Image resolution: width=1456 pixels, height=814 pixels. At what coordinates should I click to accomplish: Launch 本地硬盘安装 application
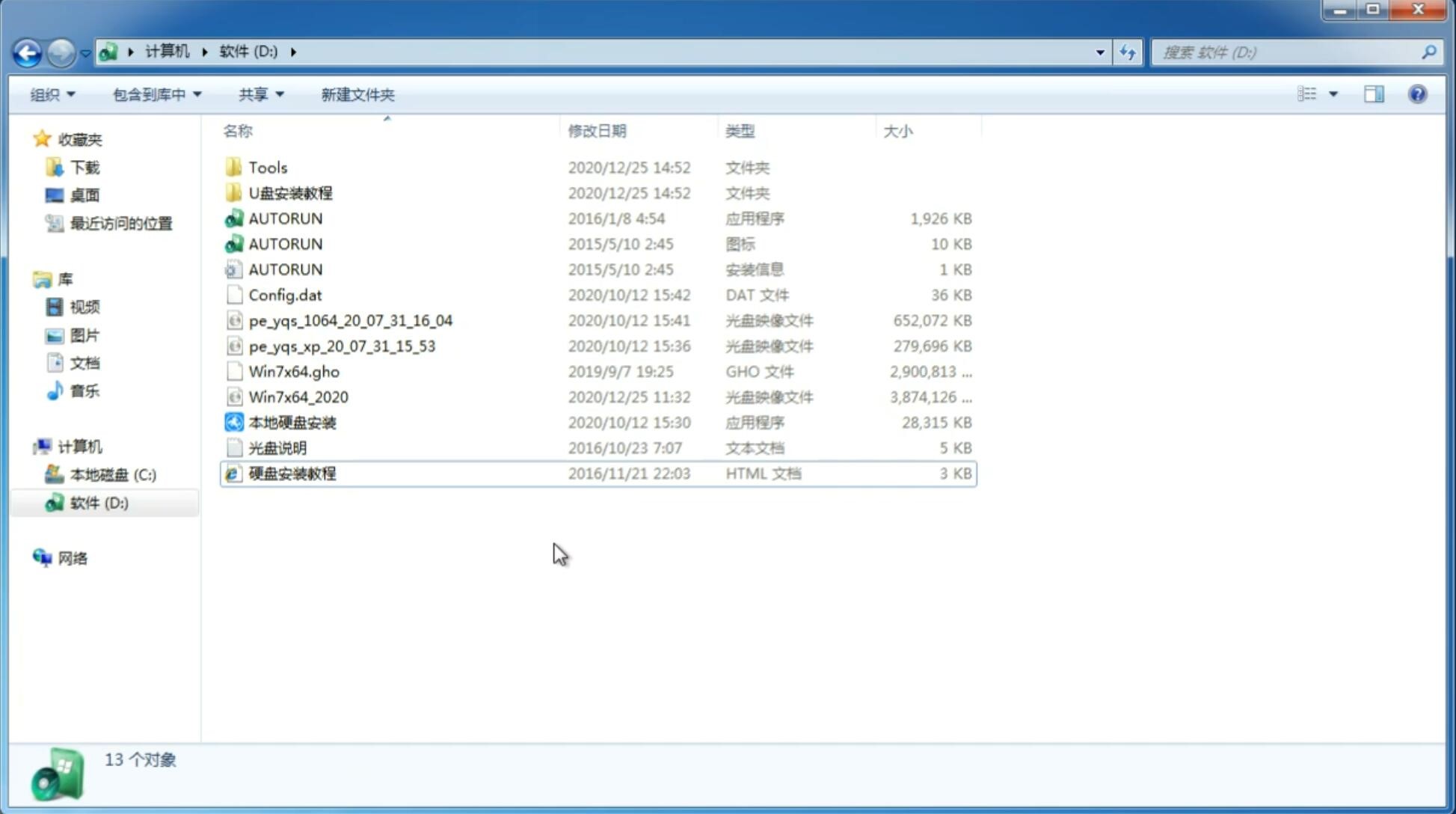(x=292, y=422)
